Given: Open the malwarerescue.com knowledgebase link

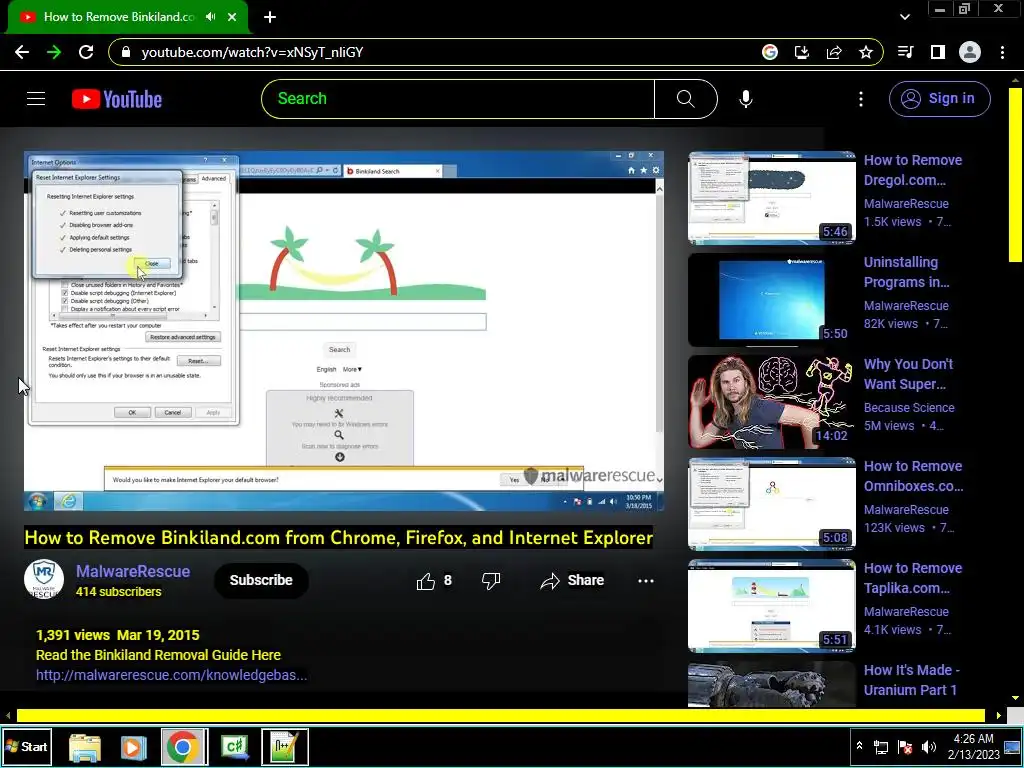Looking at the screenshot, I should pyautogui.click(x=171, y=675).
